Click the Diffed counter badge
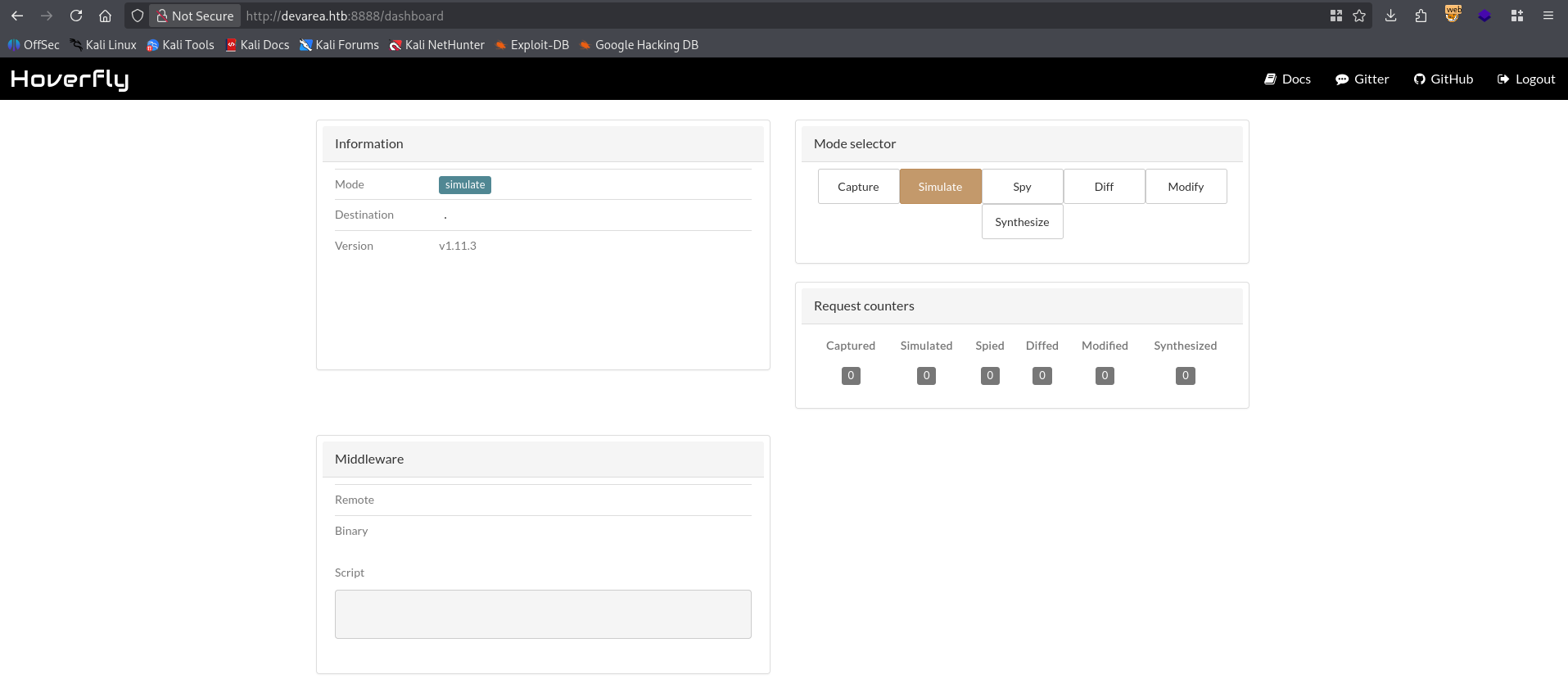Image resolution: width=1568 pixels, height=679 pixels. [x=1042, y=376]
